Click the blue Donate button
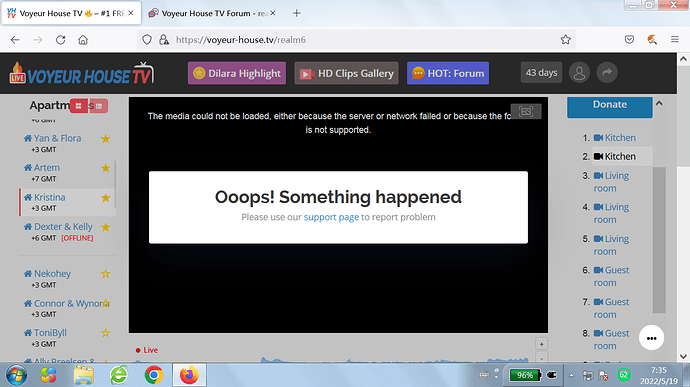Viewport: 690px width, 387px height. pyautogui.click(x=609, y=107)
